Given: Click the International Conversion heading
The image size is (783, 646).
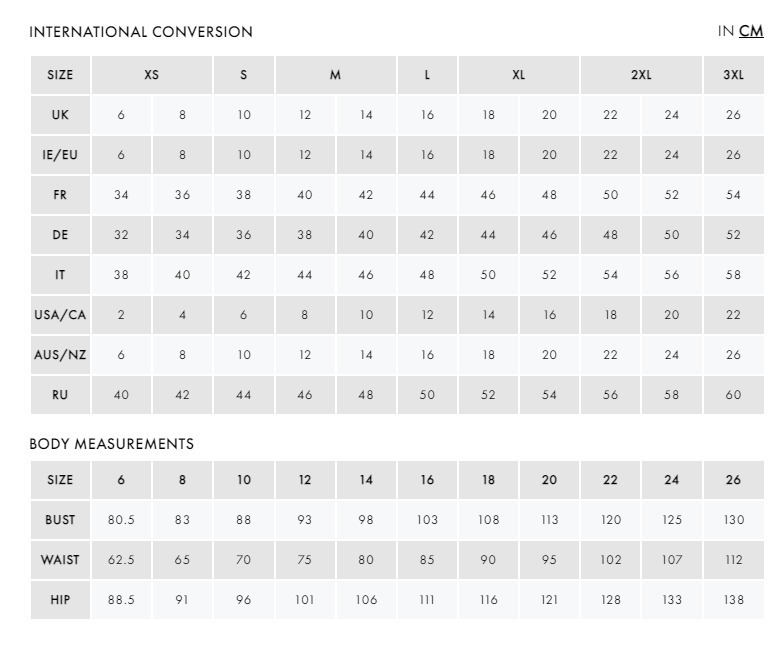Looking at the screenshot, I should pyautogui.click(x=141, y=32).
